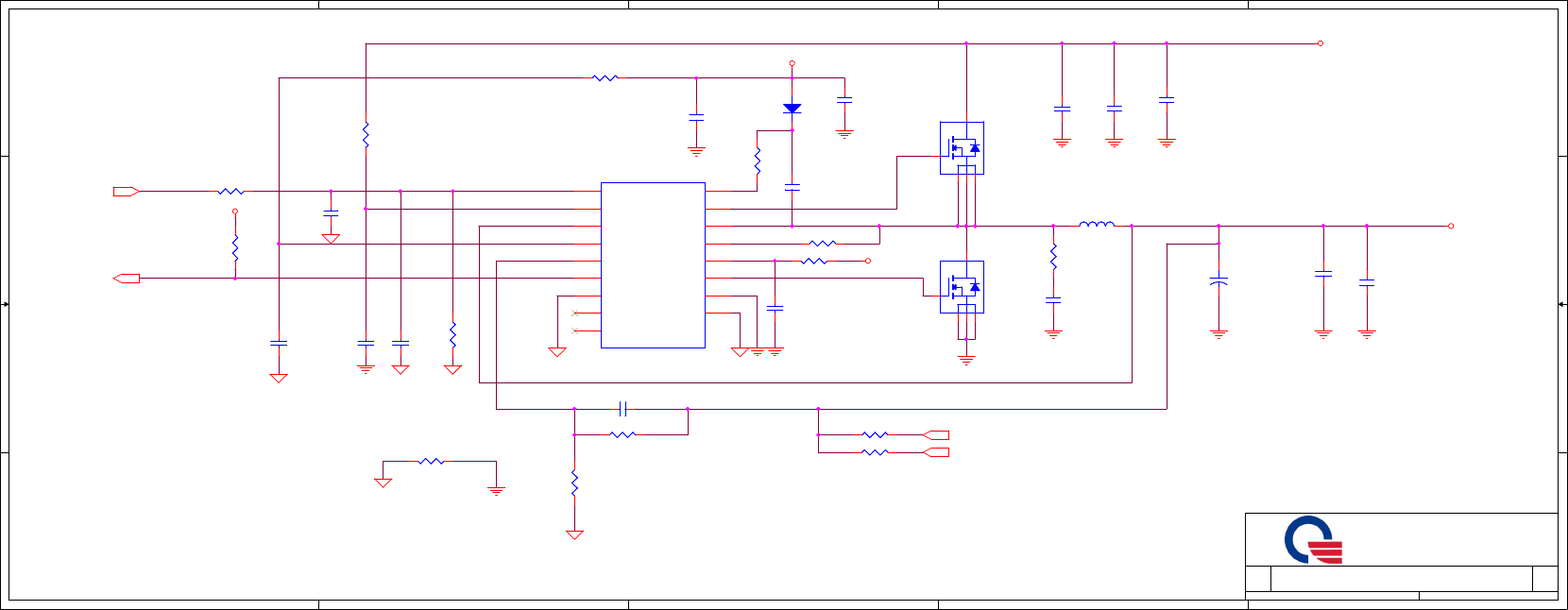Click the ground triangle at the lowest resistor
1568x610 pixels.
point(574,534)
